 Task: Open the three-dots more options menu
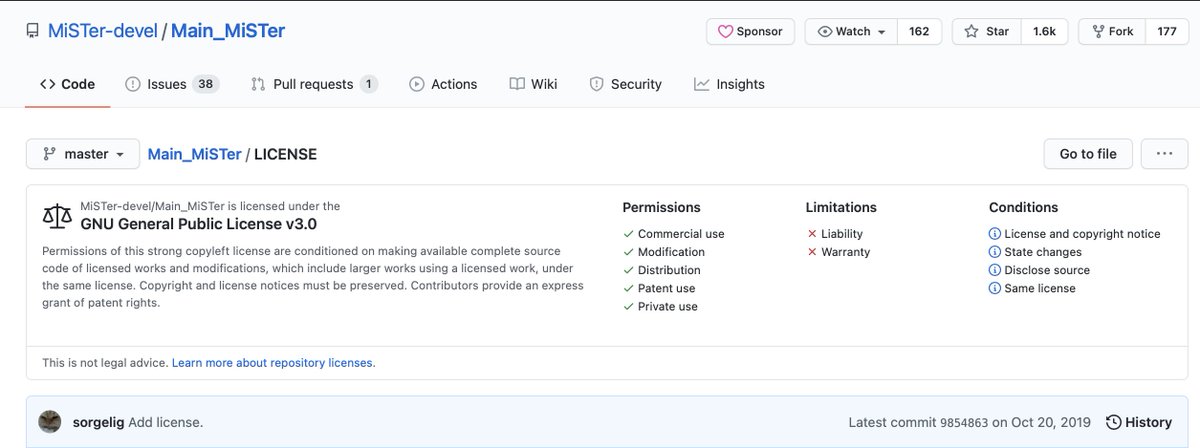1164,154
